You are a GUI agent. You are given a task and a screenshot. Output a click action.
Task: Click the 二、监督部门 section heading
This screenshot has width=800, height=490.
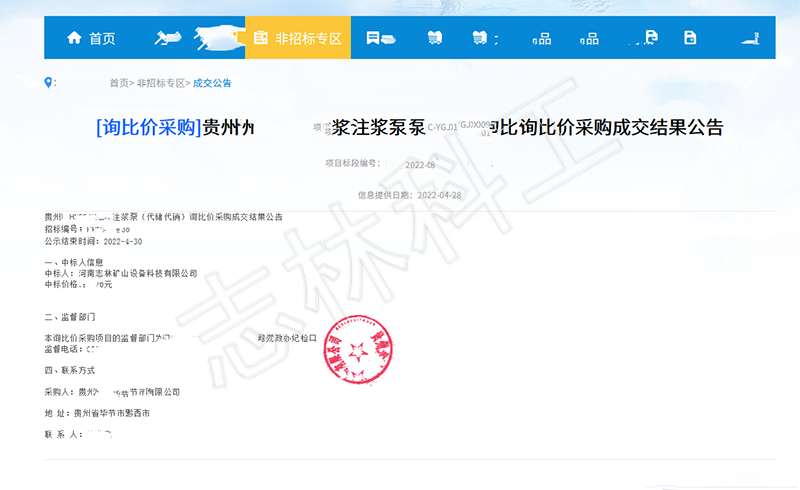(x=70, y=317)
